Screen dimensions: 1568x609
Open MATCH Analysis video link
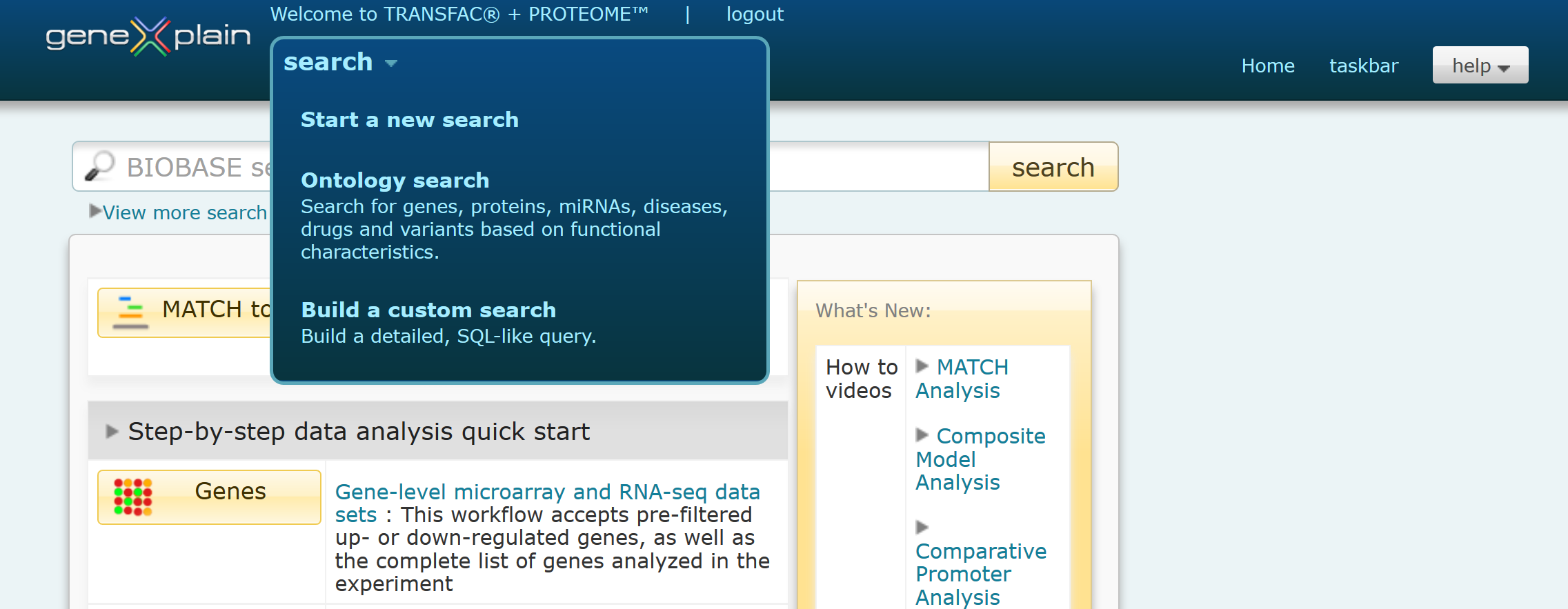(x=962, y=379)
